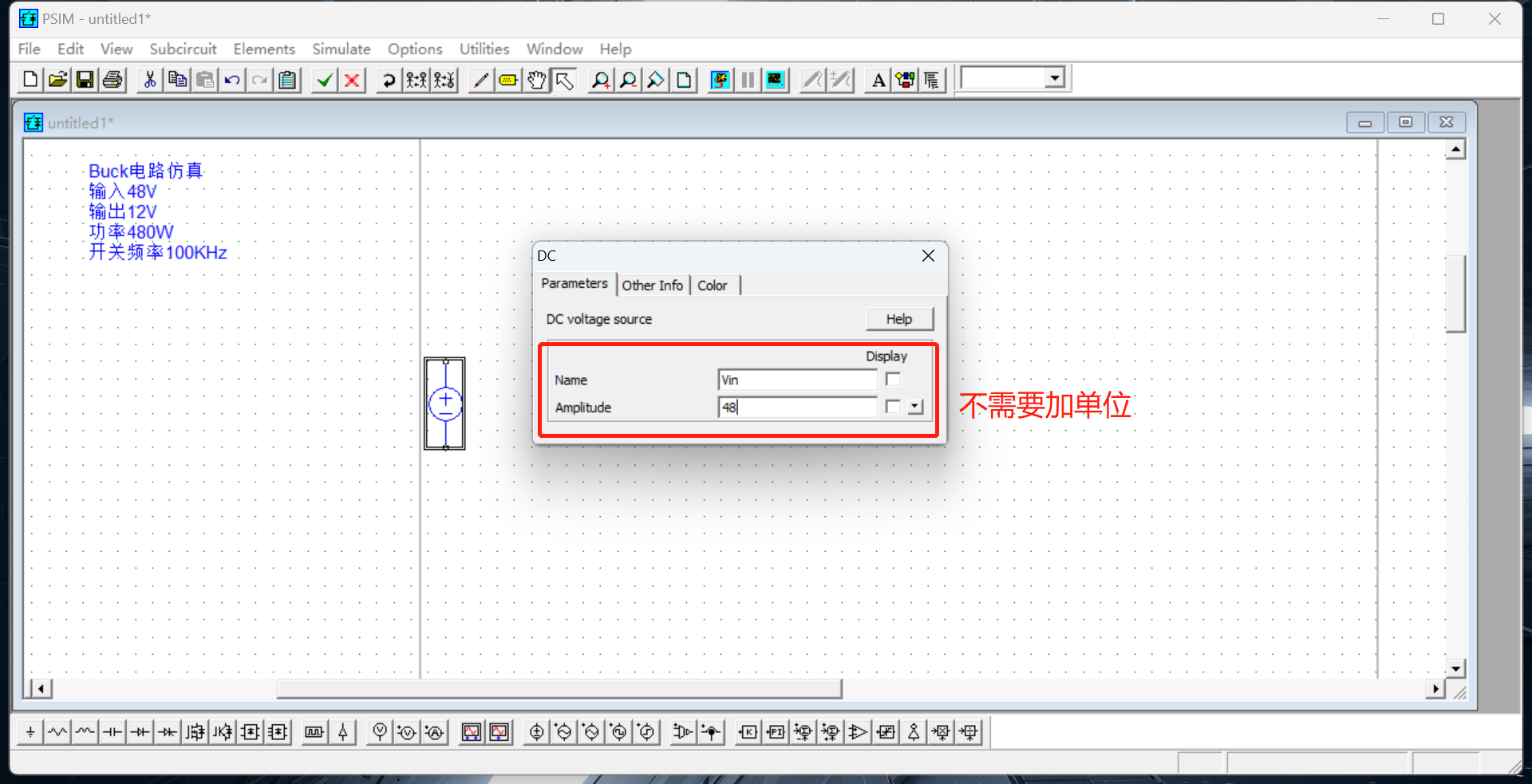Viewport: 1532px width, 784px height.
Task: Click the Vin name input field
Action: (797, 380)
